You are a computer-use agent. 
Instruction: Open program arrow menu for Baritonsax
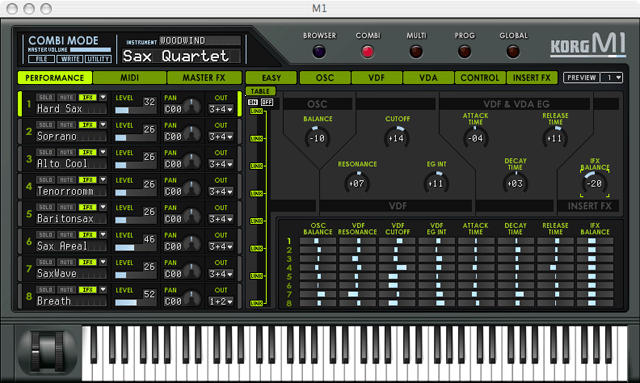103,207
